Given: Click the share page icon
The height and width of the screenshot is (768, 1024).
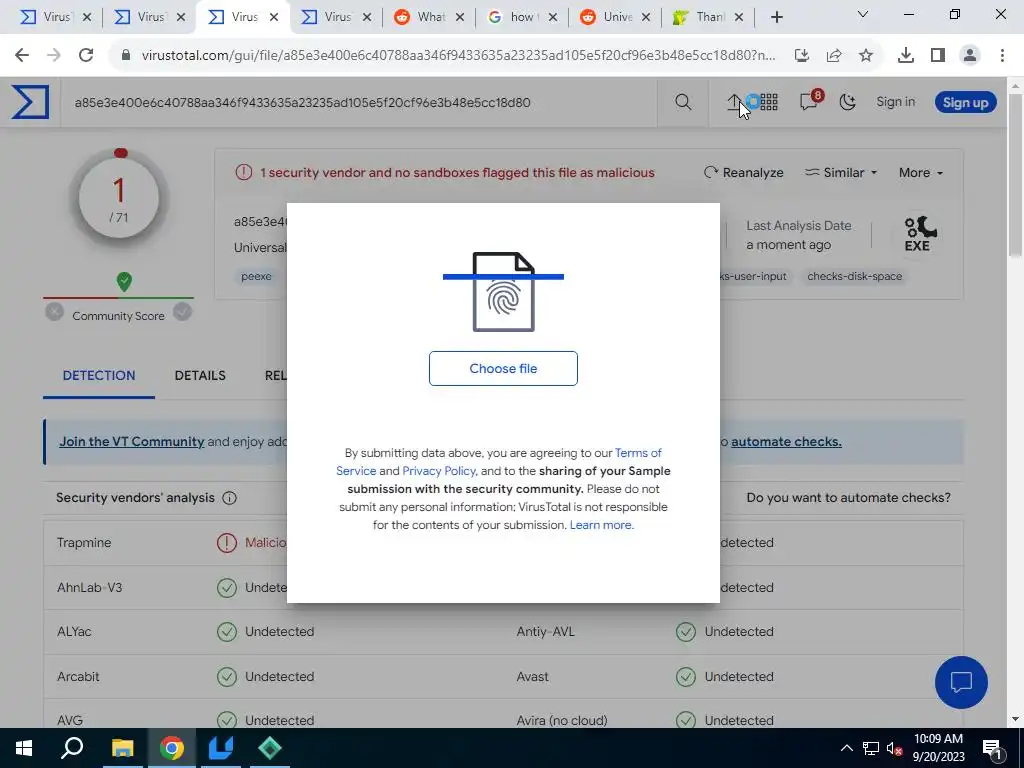Looking at the screenshot, I should (x=834, y=56).
